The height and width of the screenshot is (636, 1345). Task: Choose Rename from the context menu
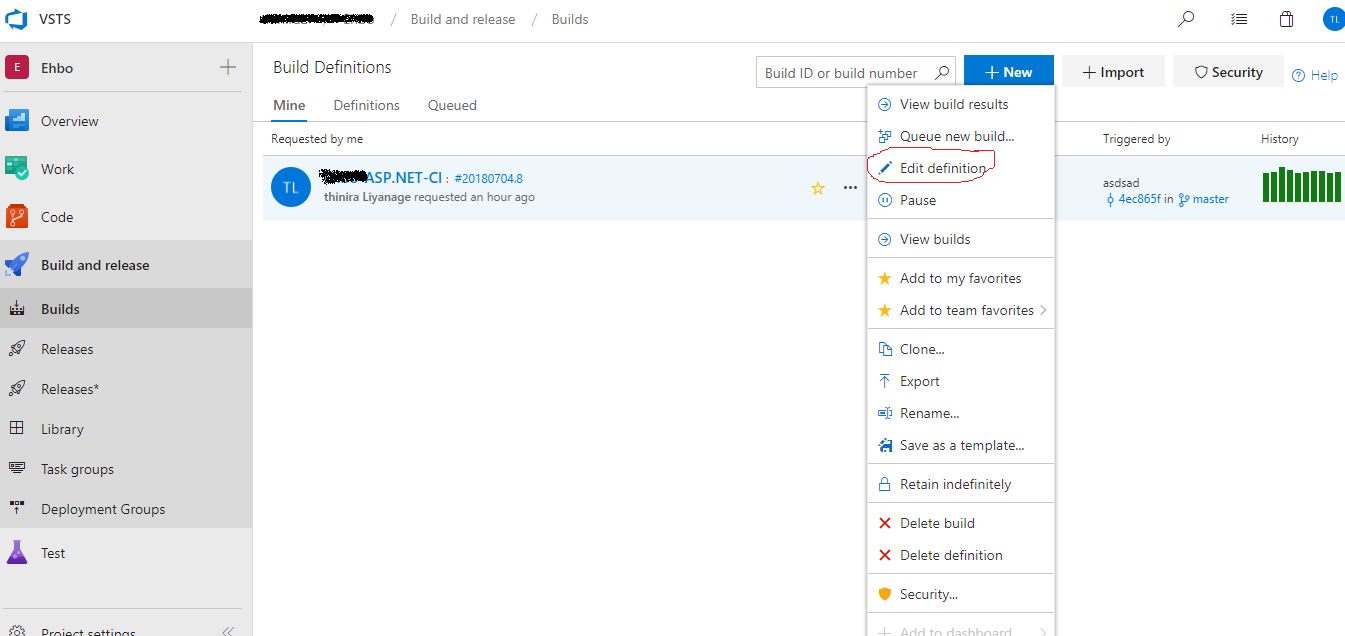pos(961,413)
